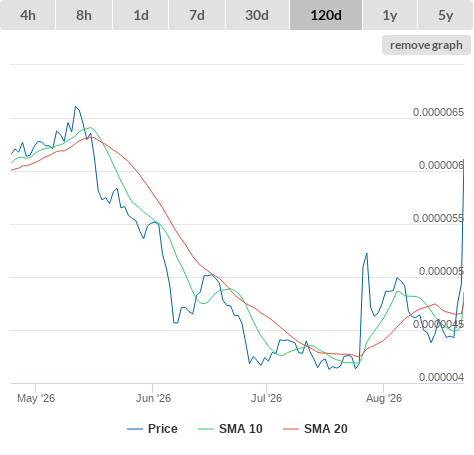Click the remove graph button
474x455 pixels.
pos(426,45)
